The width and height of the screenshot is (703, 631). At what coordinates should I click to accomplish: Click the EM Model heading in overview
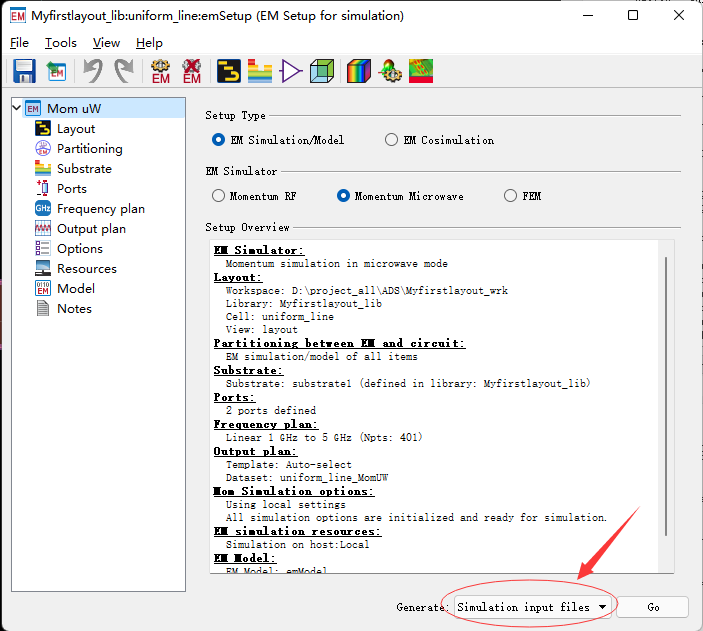tap(244, 558)
